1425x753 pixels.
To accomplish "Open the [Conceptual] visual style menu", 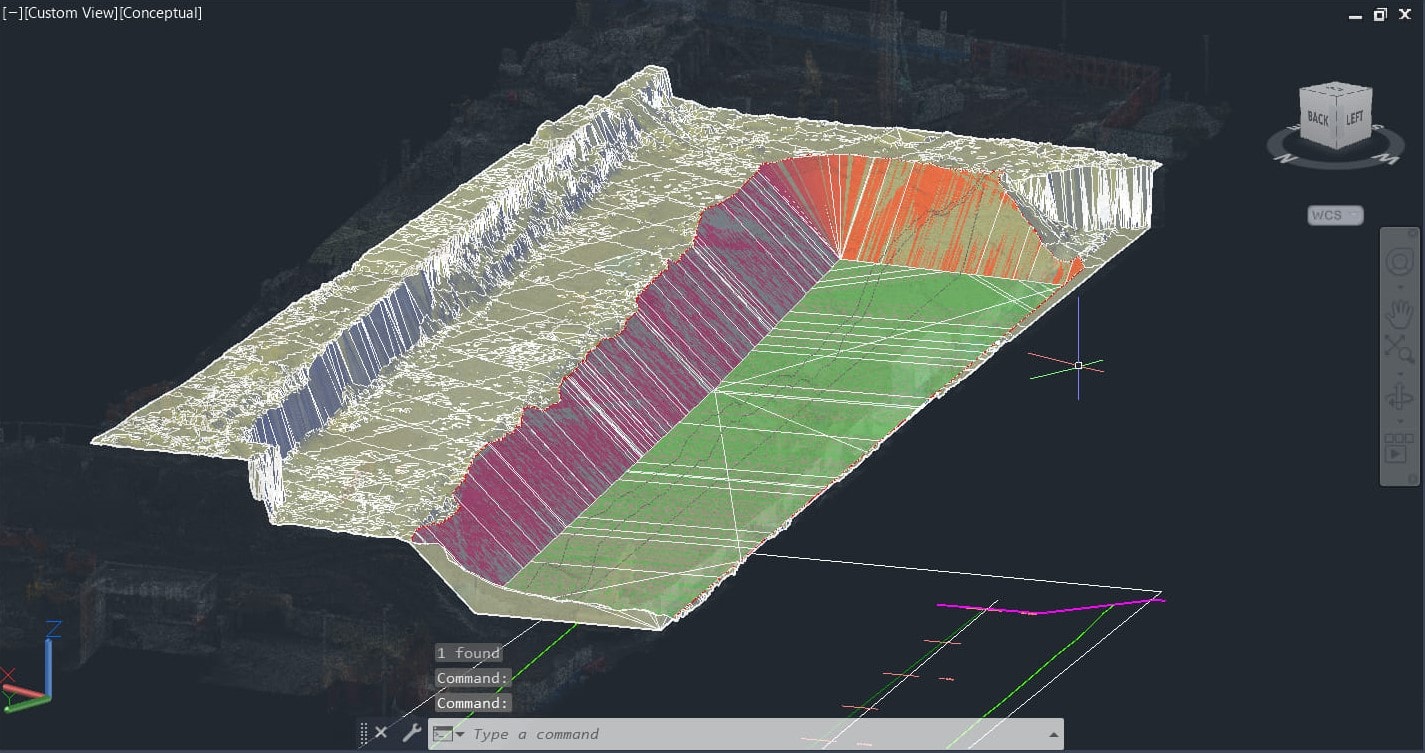I will coord(160,13).
